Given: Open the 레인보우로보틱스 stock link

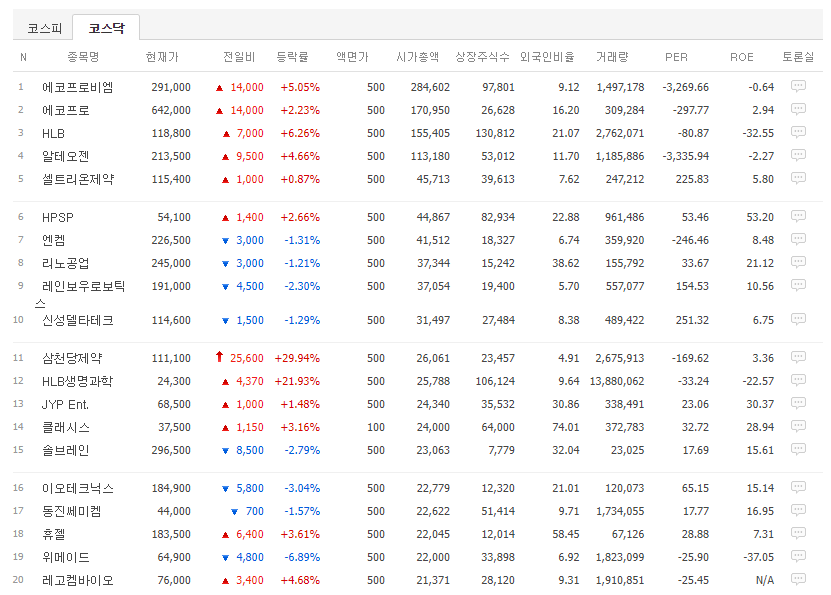Looking at the screenshot, I should point(79,294).
